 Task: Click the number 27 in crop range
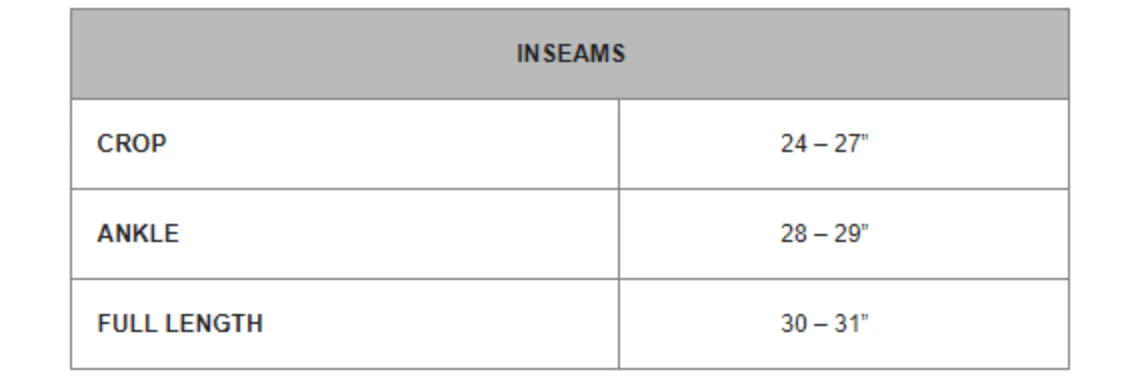tap(846, 144)
